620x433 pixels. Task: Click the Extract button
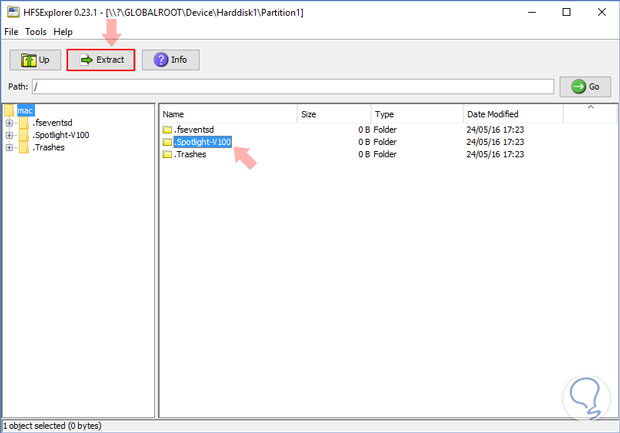(x=101, y=60)
